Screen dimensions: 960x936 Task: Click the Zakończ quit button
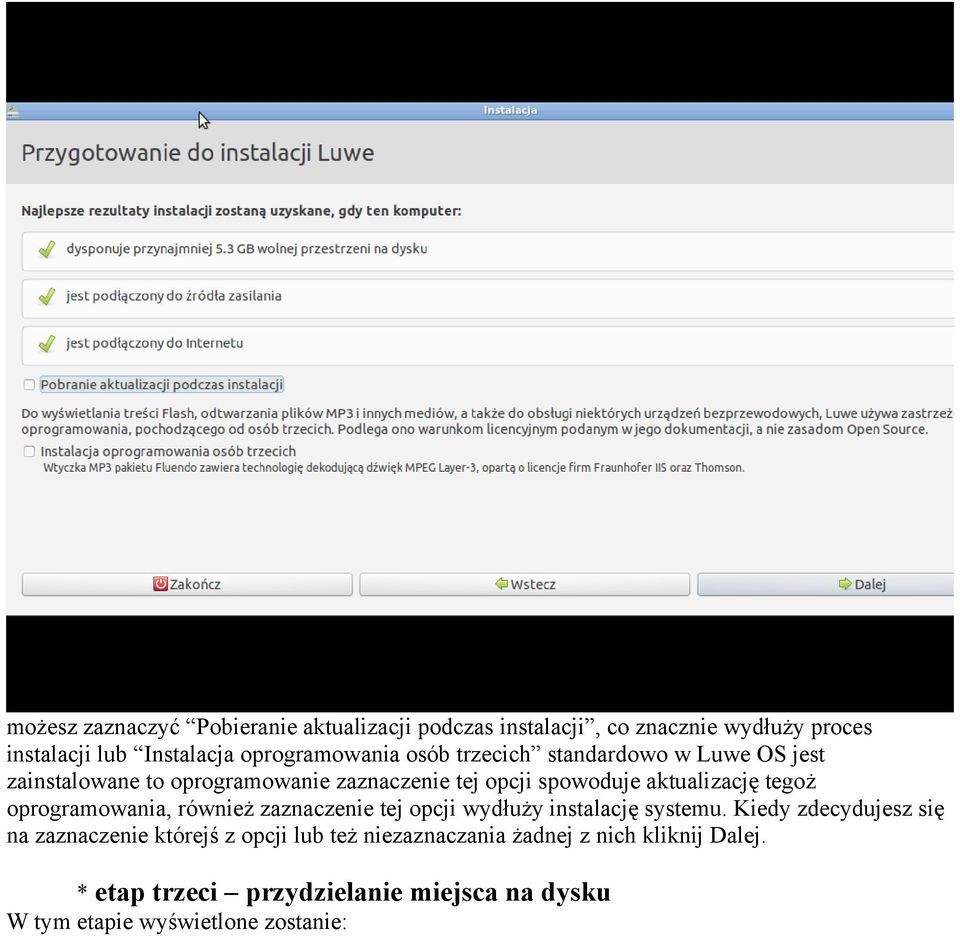(187, 584)
